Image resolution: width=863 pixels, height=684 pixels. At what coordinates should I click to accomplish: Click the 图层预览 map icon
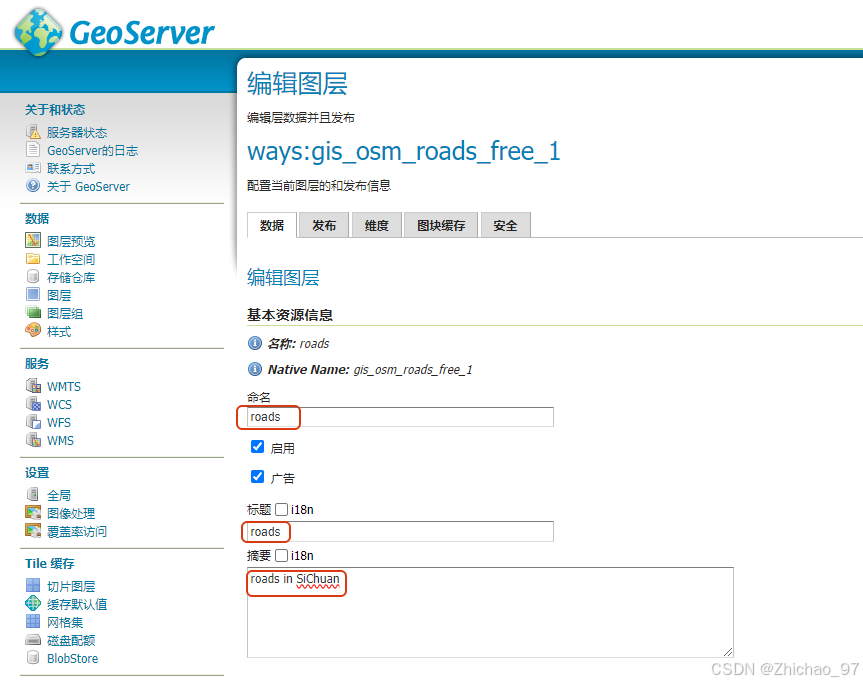(33, 240)
